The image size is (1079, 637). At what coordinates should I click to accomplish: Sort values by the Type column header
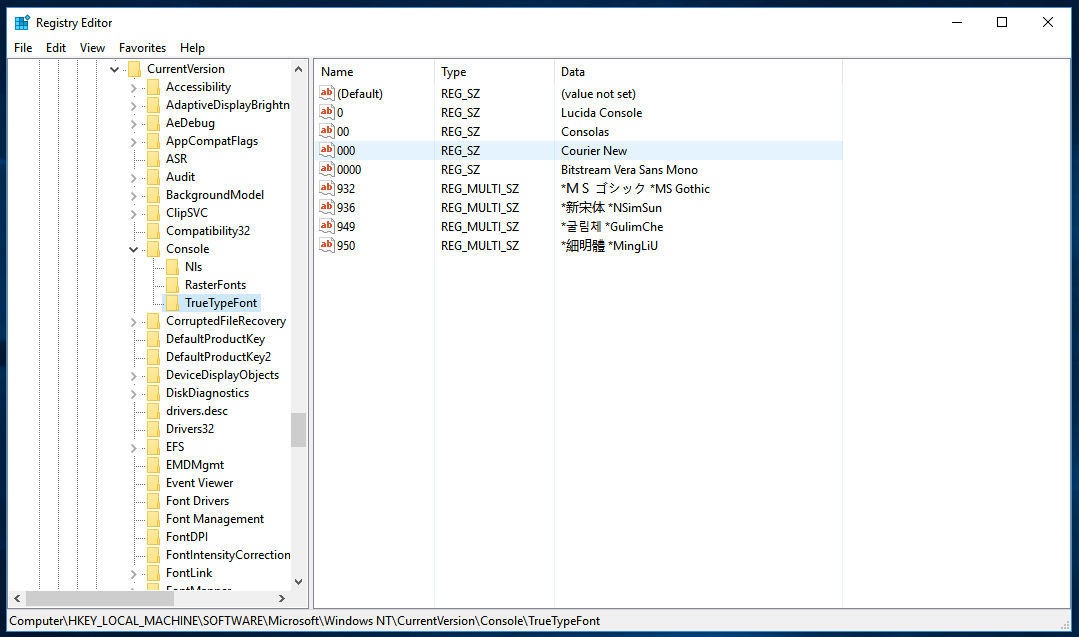[x=494, y=72]
